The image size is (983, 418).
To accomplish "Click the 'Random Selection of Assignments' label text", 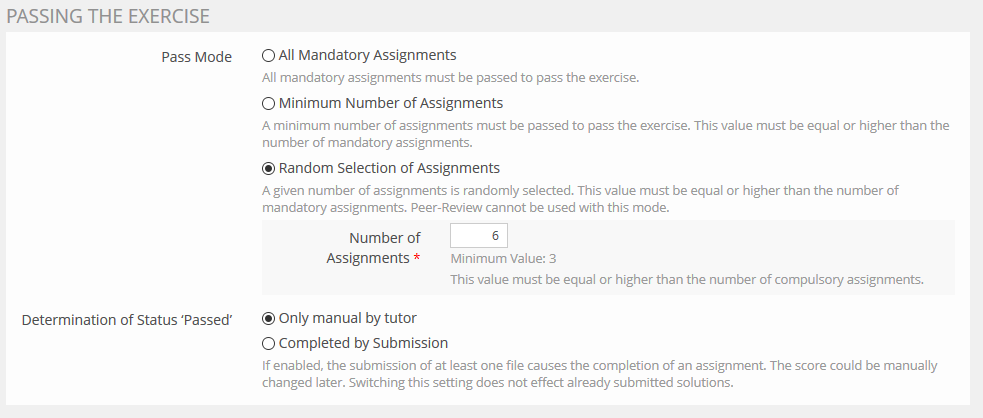I will coord(389,168).
